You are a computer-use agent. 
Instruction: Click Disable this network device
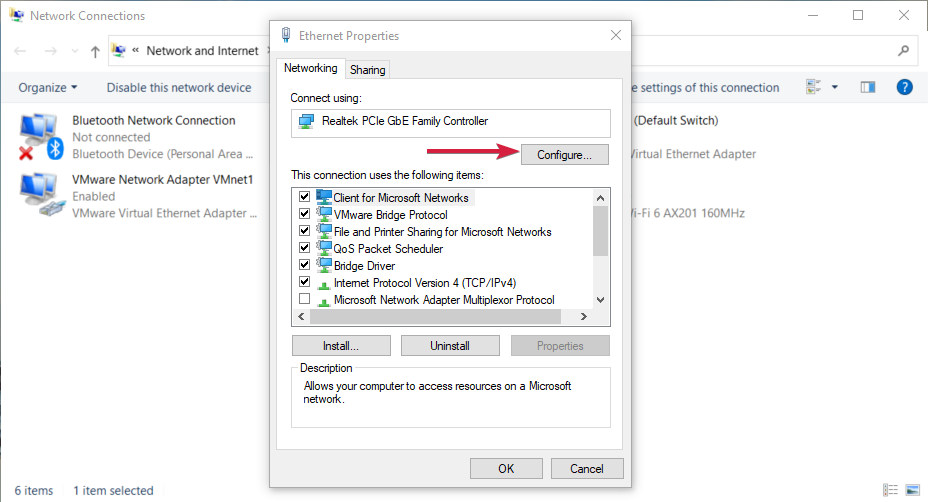click(x=179, y=88)
